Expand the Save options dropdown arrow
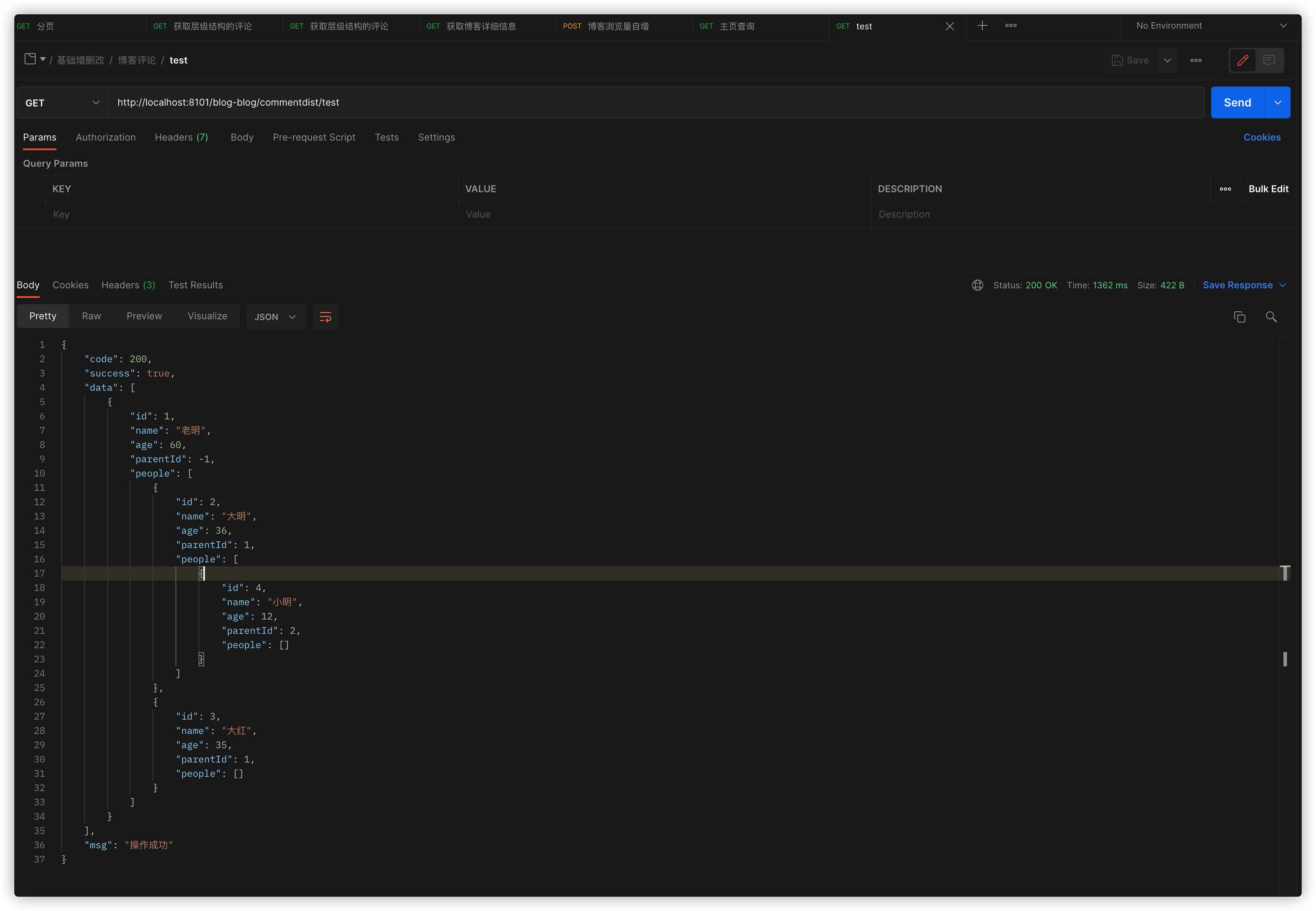 click(x=1167, y=60)
